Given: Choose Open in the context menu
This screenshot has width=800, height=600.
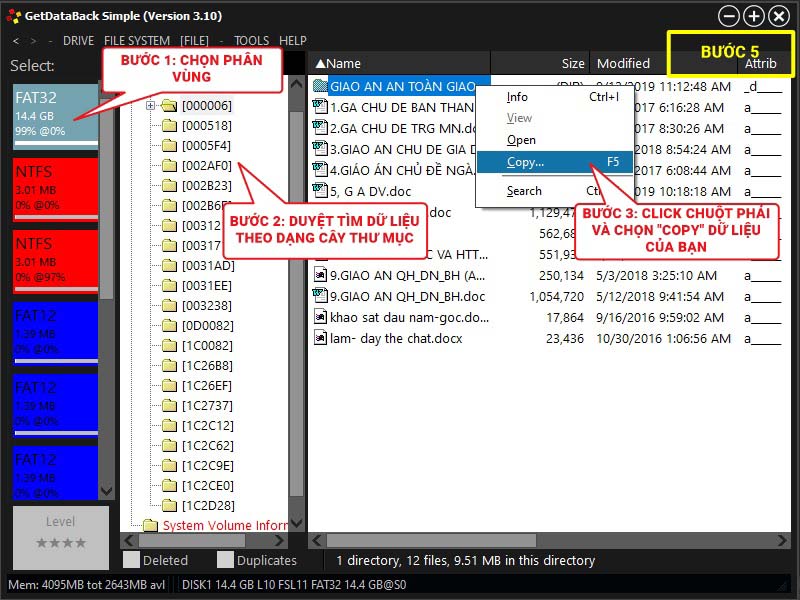Looking at the screenshot, I should (555, 140).
